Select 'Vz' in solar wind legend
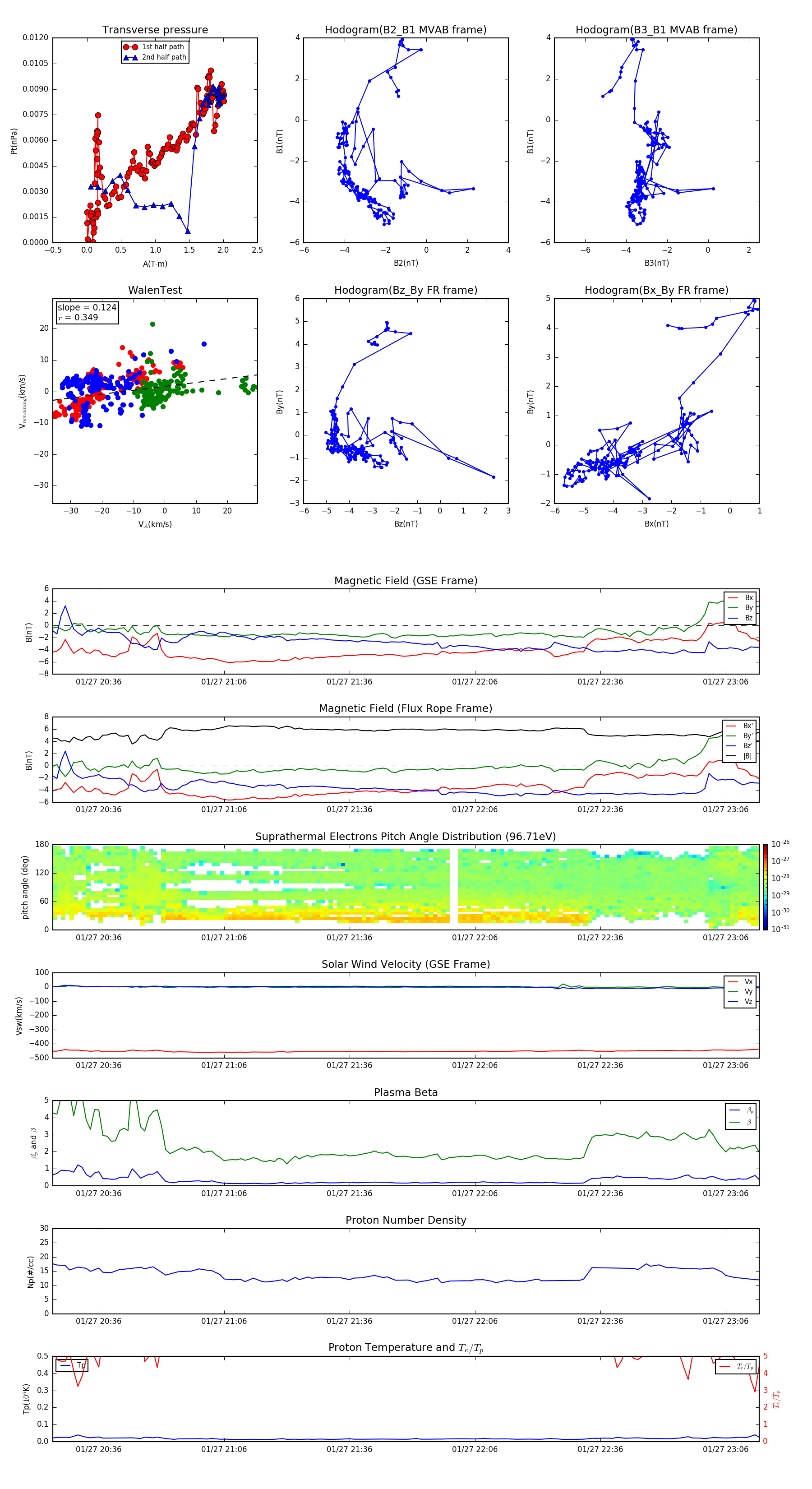 [x=740, y=1002]
